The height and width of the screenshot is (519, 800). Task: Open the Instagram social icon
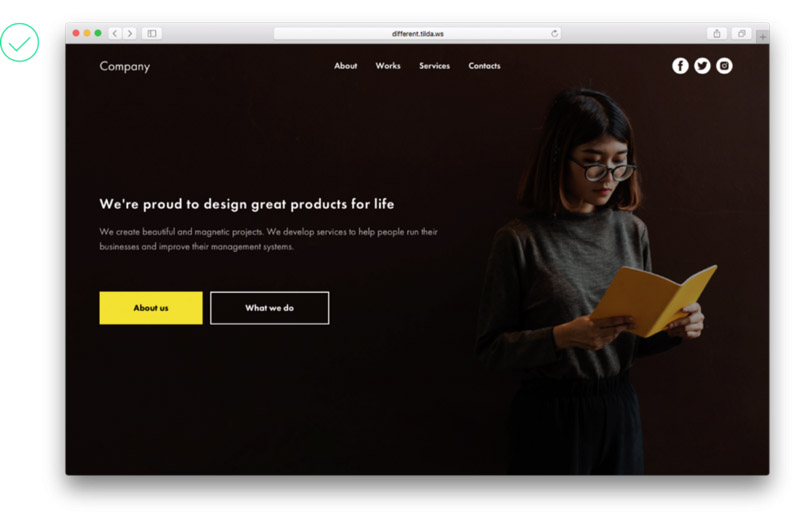tap(724, 66)
